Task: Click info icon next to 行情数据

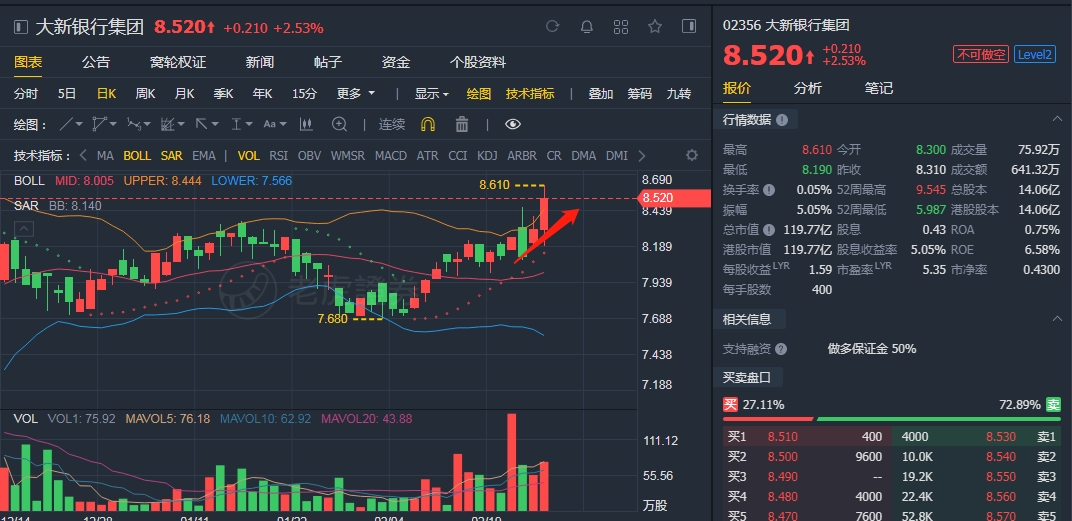Action: (x=782, y=120)
